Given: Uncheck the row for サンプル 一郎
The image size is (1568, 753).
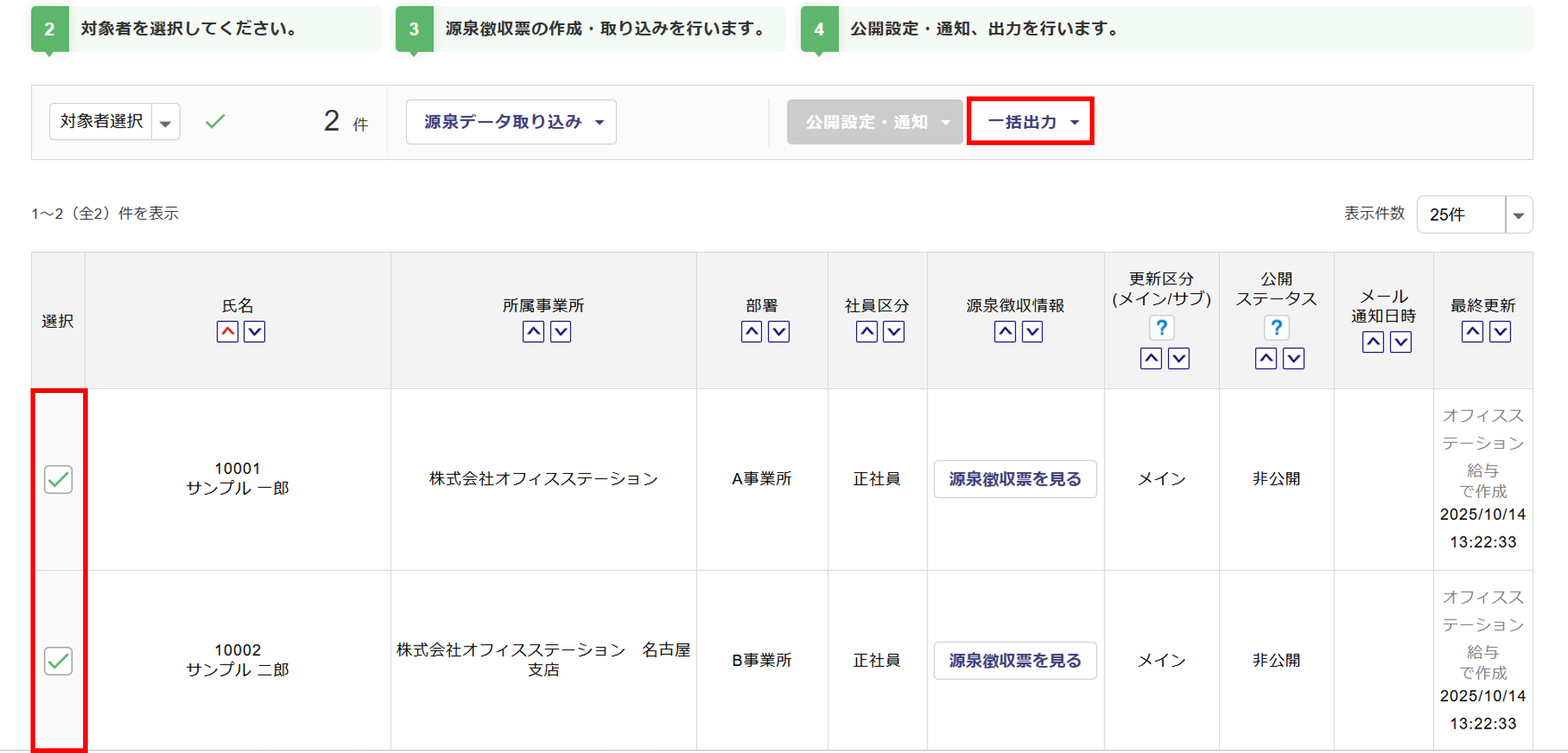Looking at the screenshot, I should point(59,479).
